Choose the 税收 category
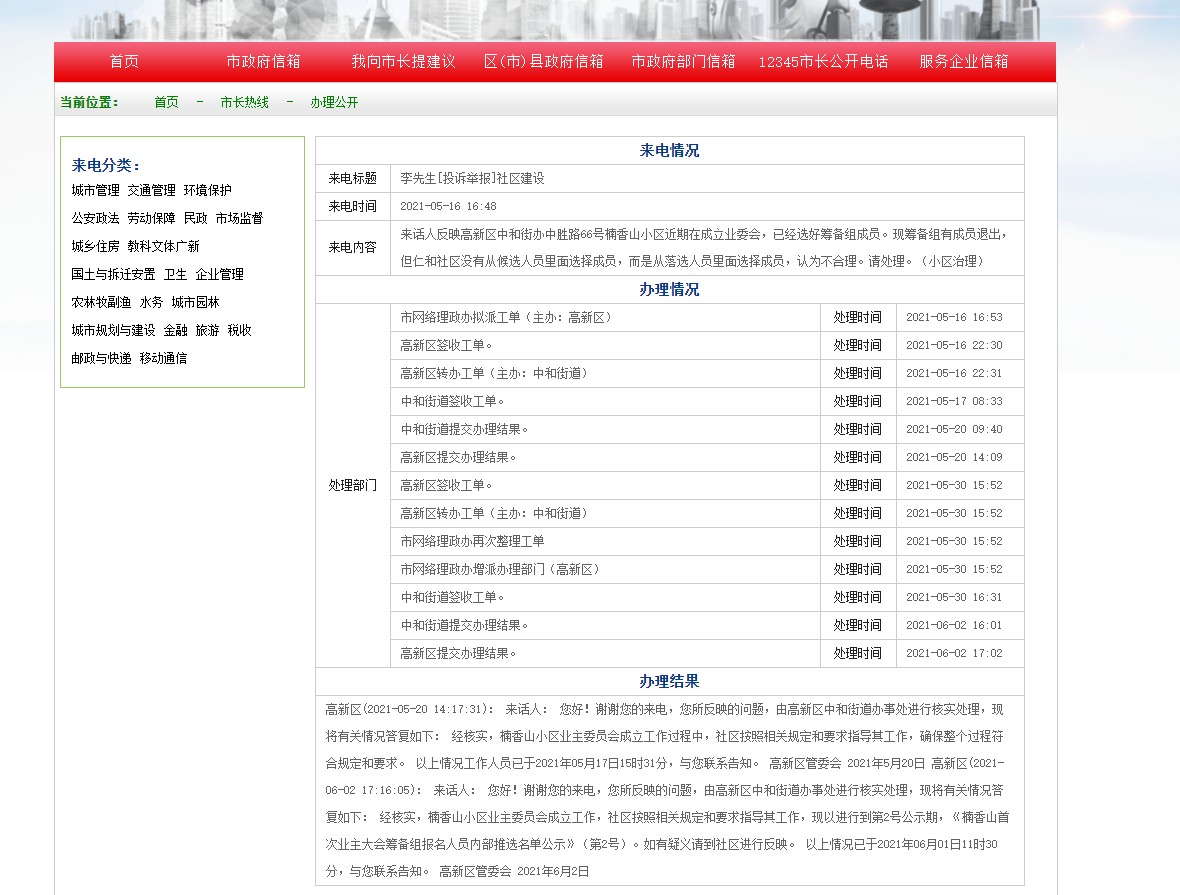1180x895 pixels. [239, 330]
